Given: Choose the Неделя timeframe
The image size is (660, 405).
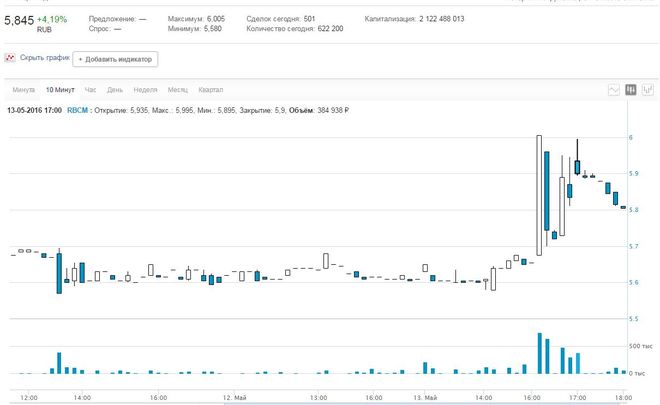Looking at the screenshot, I should (145, 90).
